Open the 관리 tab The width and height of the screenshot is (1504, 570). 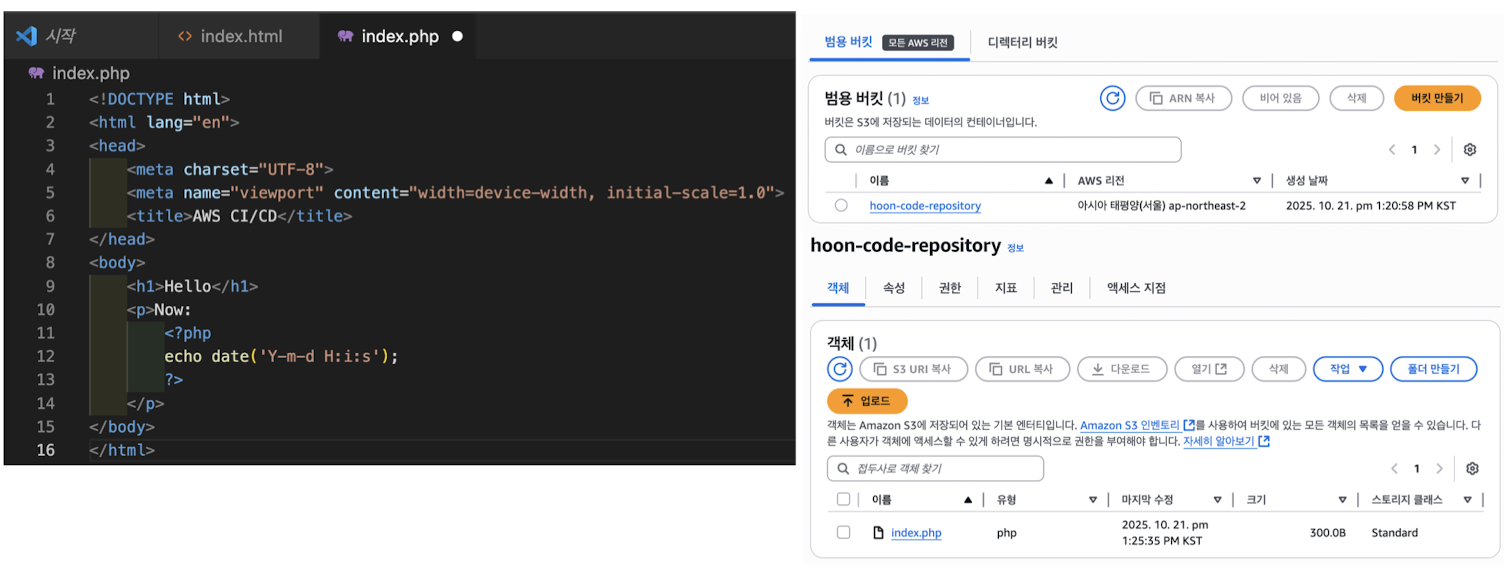[1062, 288]
